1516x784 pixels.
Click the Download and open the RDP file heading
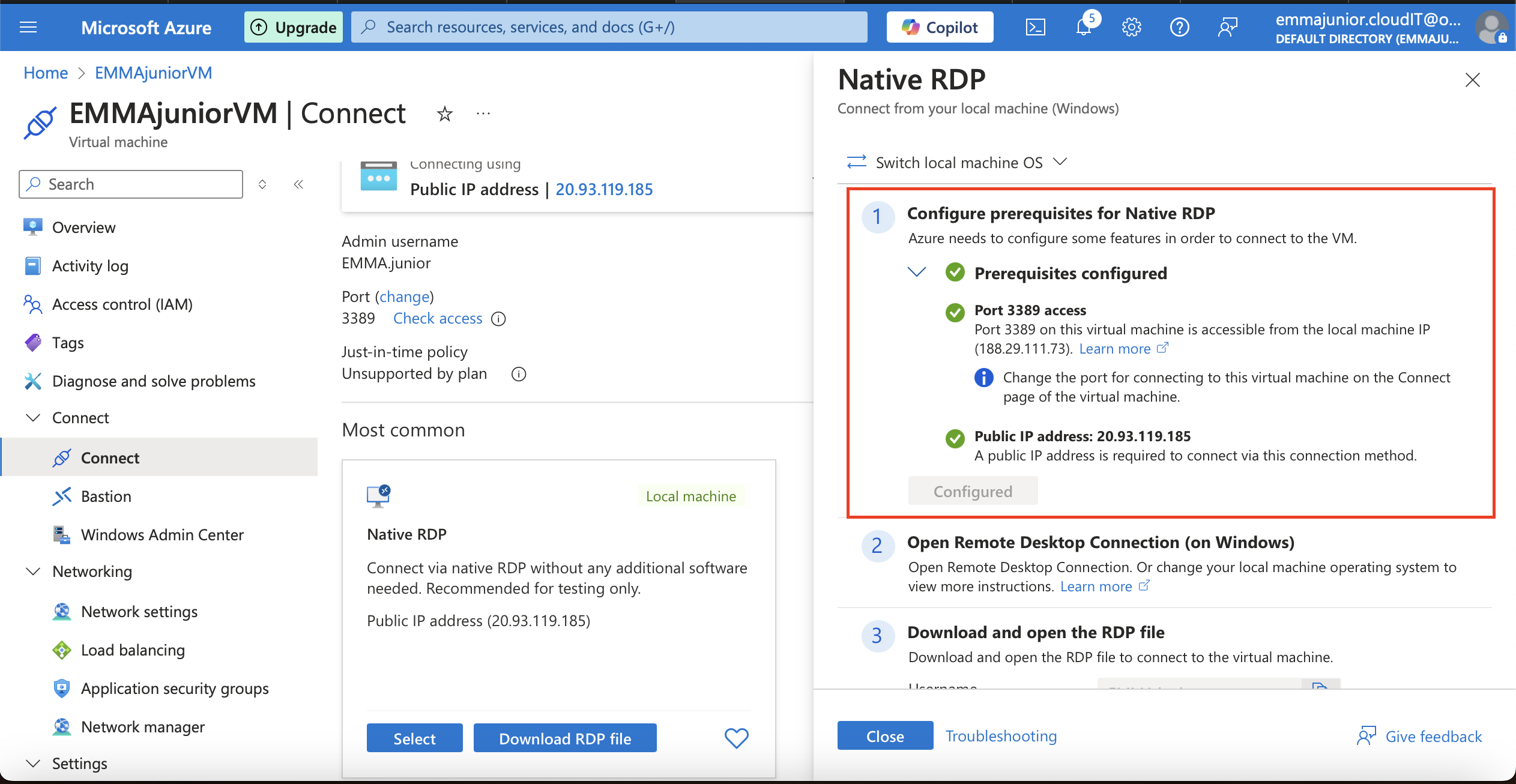tap(1036, 632)
